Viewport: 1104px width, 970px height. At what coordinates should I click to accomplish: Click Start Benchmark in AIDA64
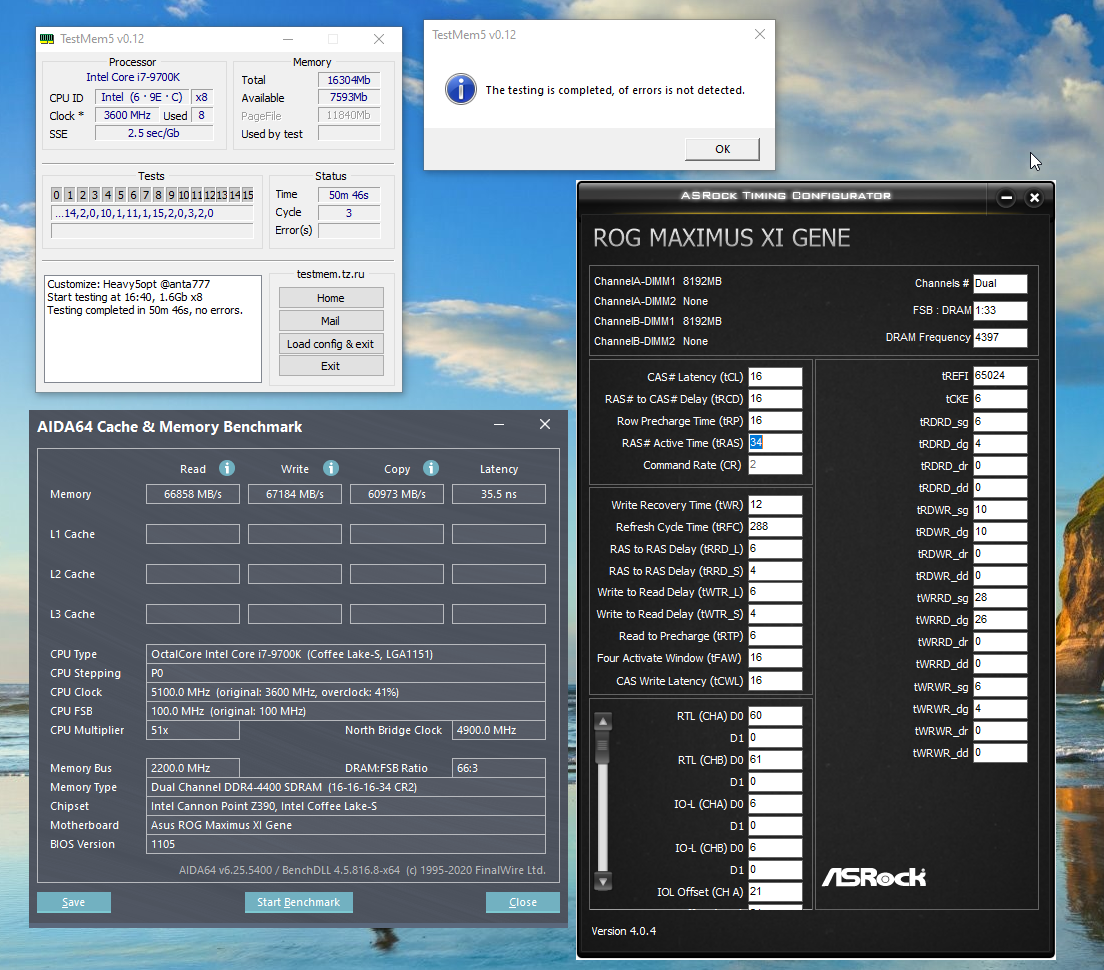click(299, 902)
